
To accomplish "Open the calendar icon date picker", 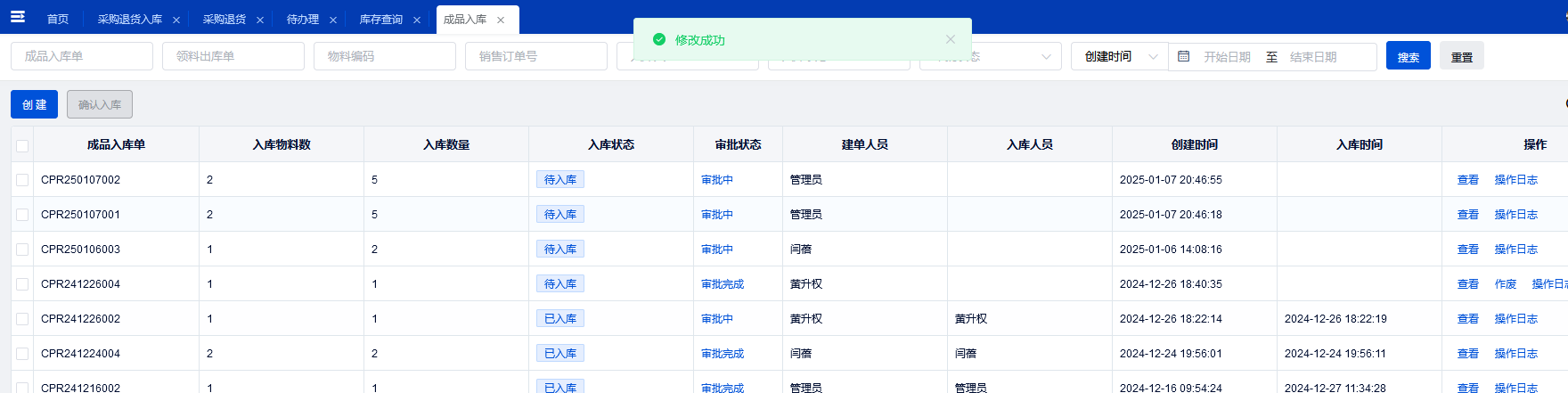I will tap(1184, 56).
